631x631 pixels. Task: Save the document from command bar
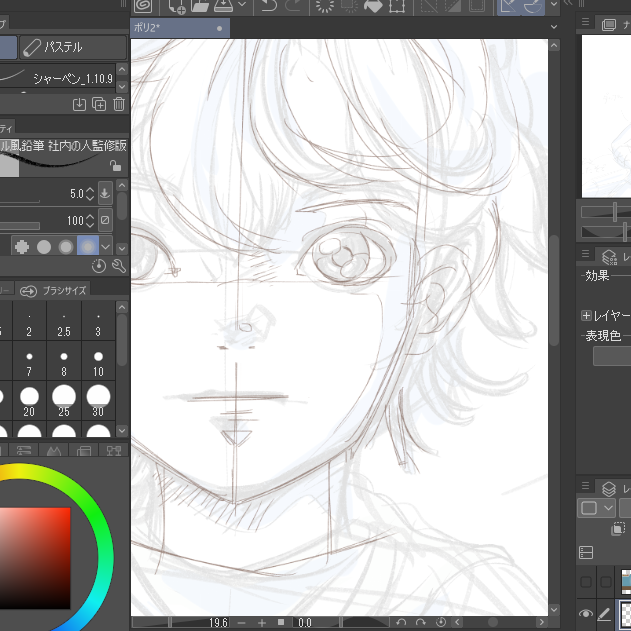pyautogui.click(x=223, y=6)
